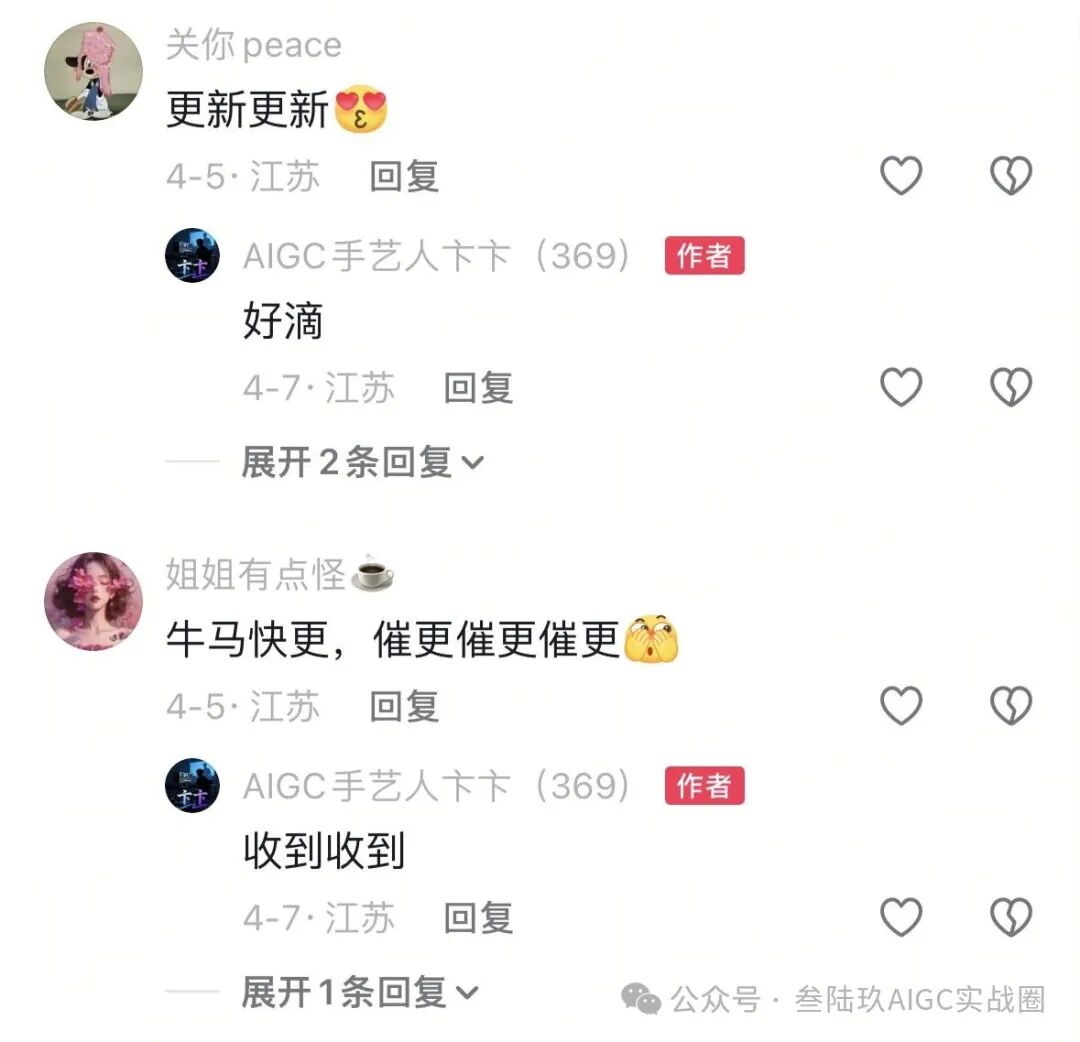Screen dimensions: 1080x1042
Task: Reply to the 更新更新 comment via 回复
Action: tap(404, 176)
